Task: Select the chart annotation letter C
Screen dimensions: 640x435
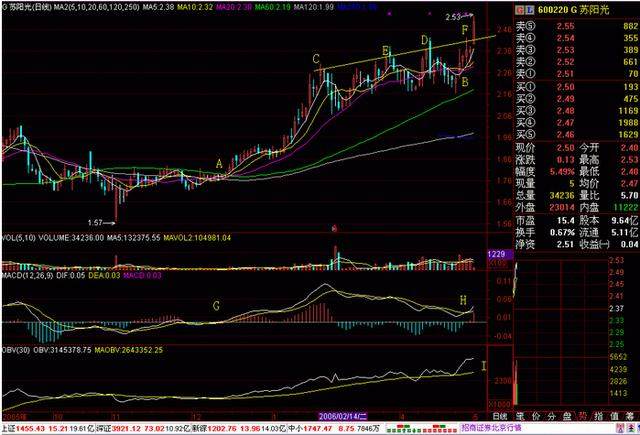Action: pyautogui.click(x=316, y=60)
